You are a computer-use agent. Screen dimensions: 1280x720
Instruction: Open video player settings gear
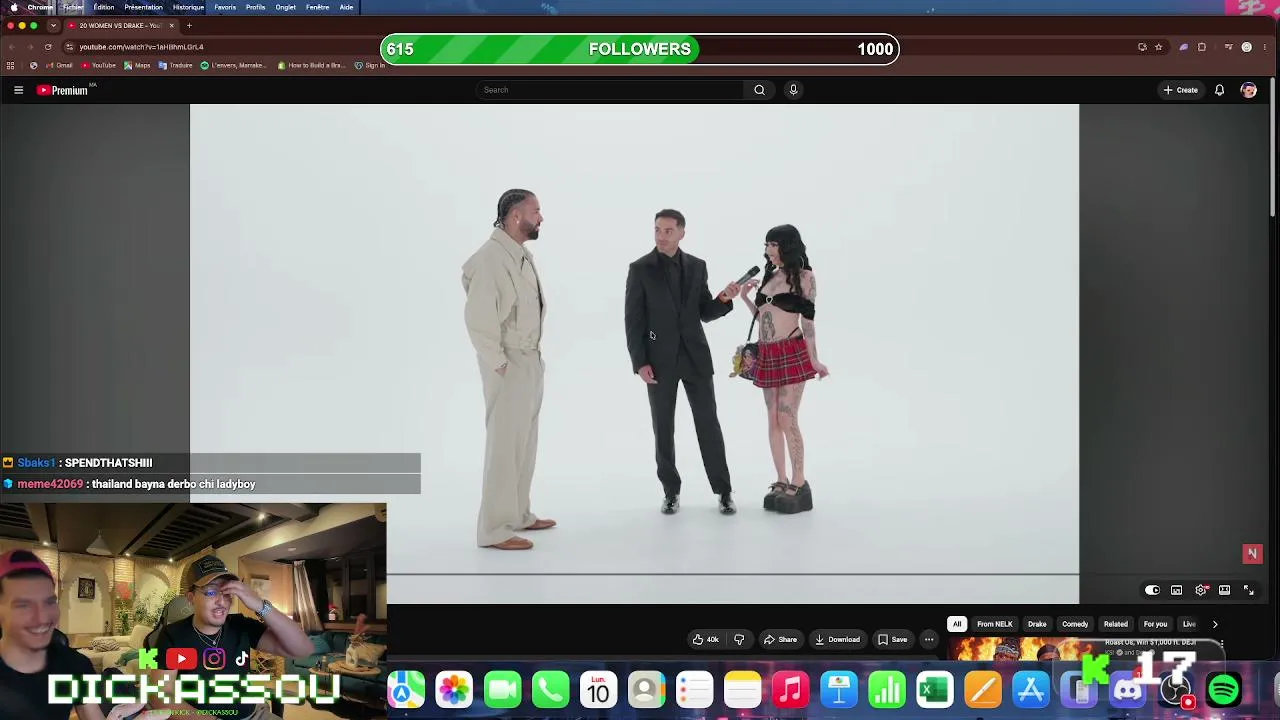[1201, 590]
